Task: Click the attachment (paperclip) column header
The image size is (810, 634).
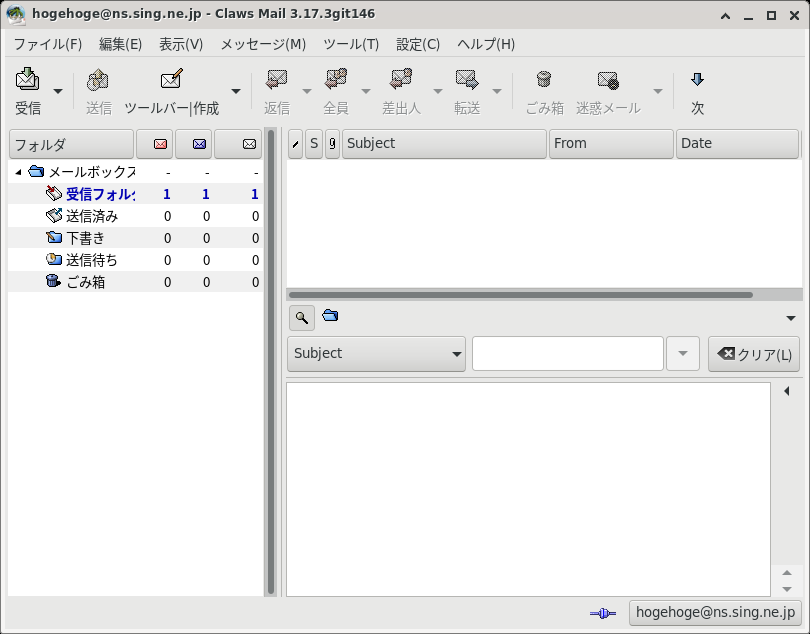Action: tap(332, 144)
